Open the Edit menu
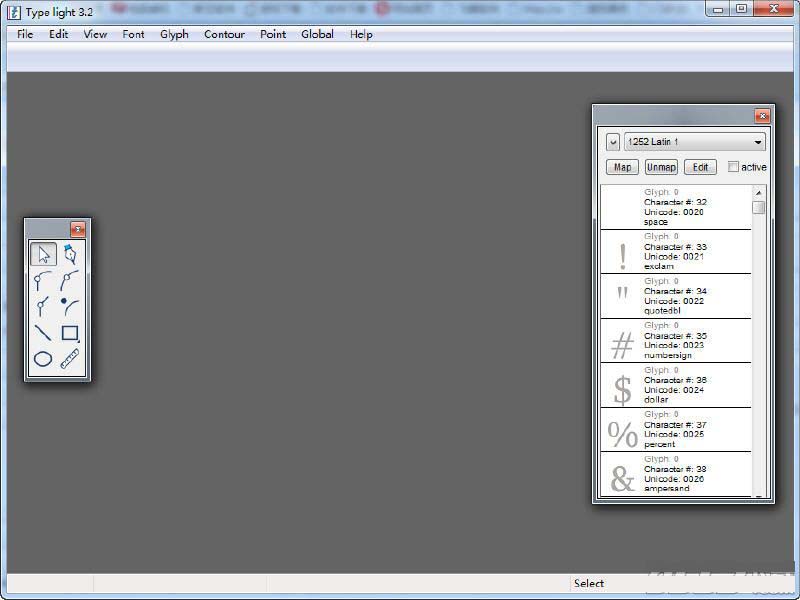This screenshot has height=600, width=800. click(58, 34)
